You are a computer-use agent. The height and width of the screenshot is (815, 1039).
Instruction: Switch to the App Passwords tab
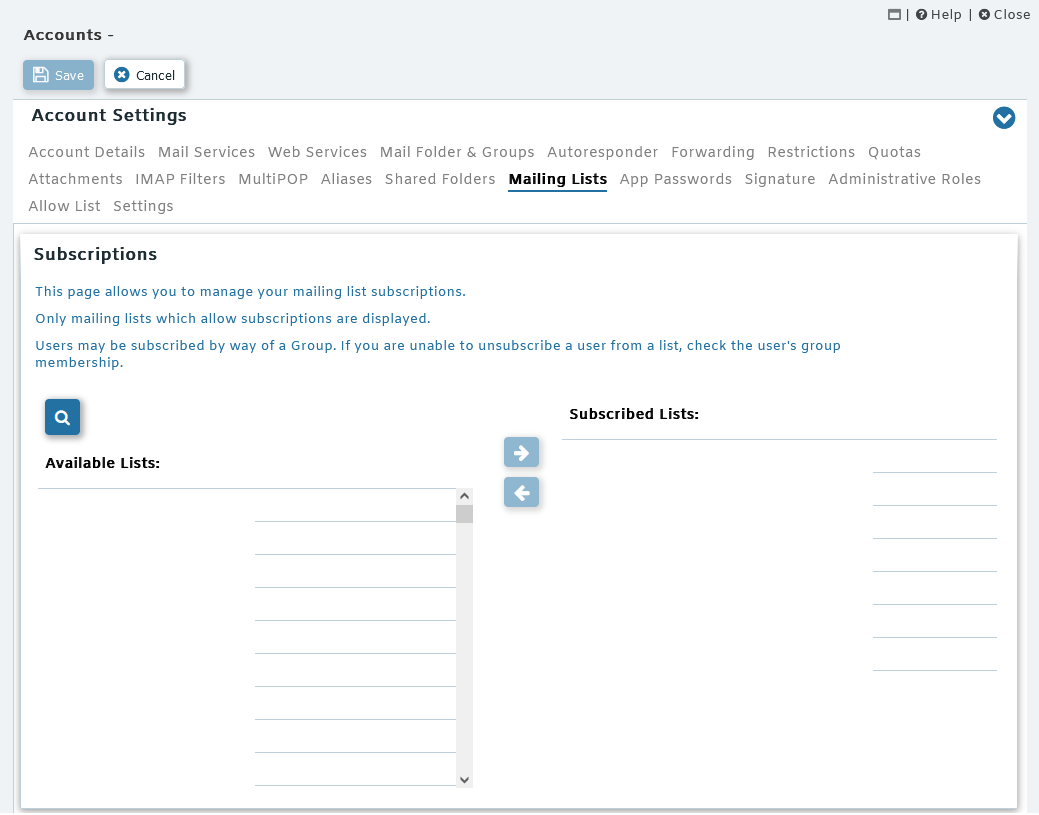(675, 179)
